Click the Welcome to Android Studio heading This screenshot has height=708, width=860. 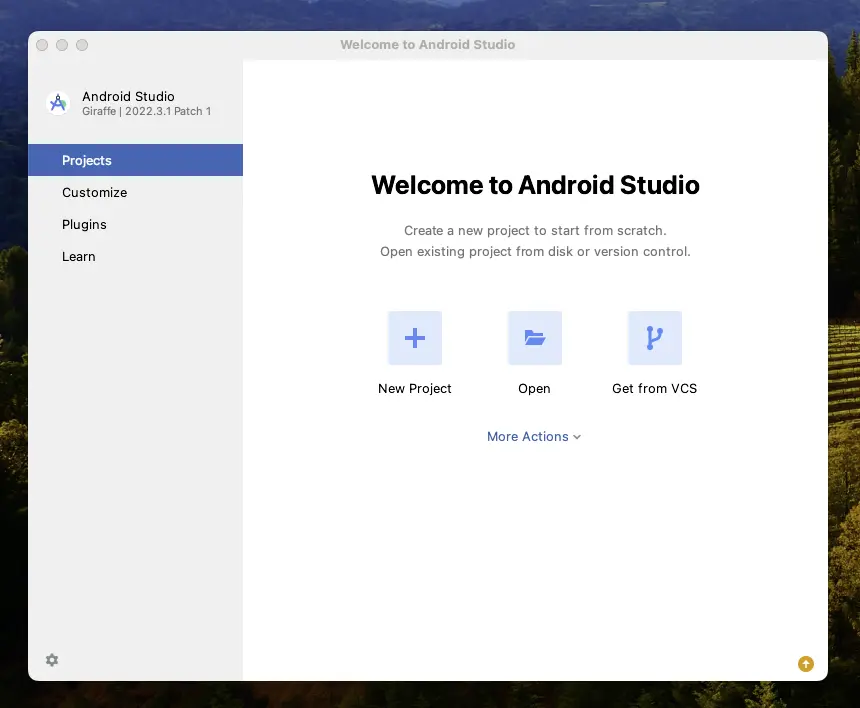(x=535, y=185)
